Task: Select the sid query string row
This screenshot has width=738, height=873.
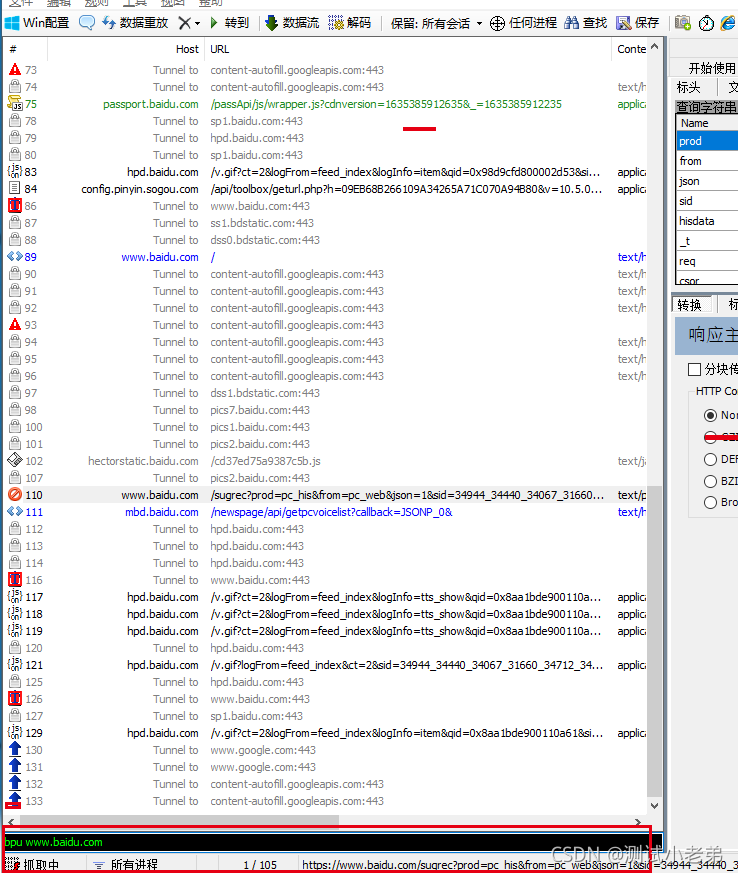Action: click(x=707, y=201)
